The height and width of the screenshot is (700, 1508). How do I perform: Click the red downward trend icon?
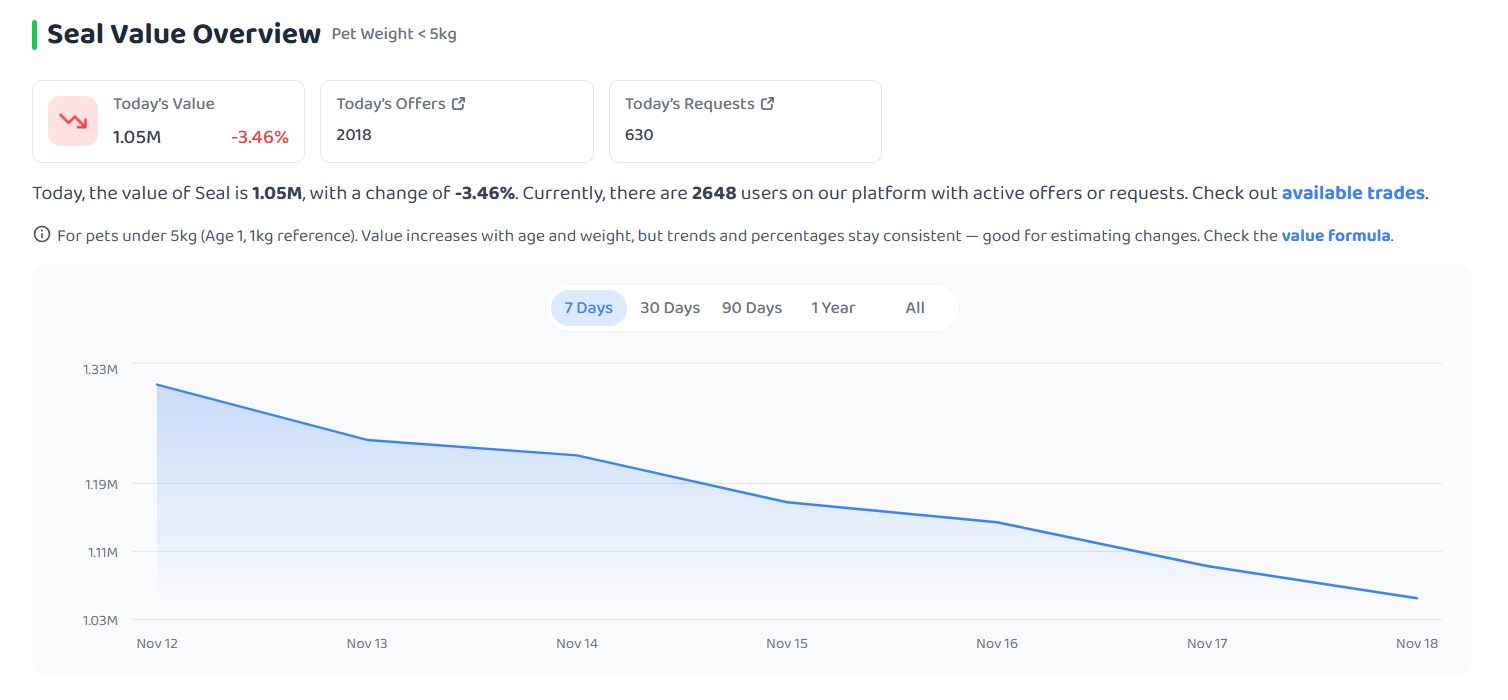(x=73, y=121)
